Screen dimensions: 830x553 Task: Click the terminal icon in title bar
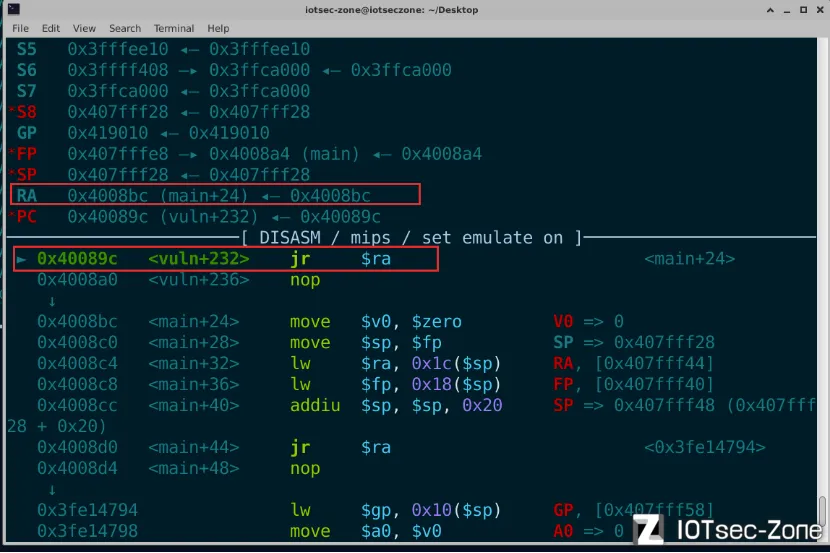(x=13, y=9)
